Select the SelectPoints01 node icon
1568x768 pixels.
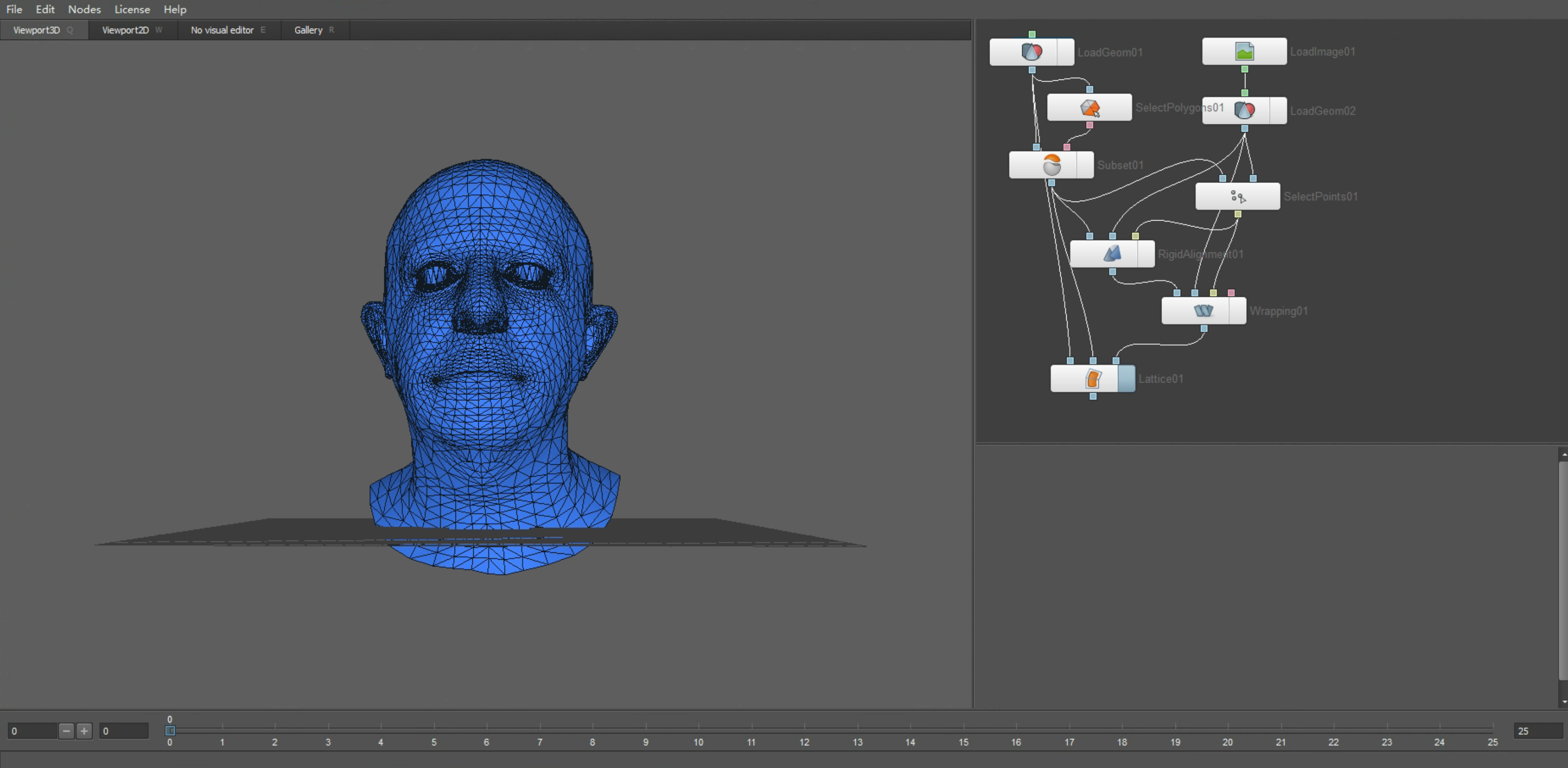(1238, 197)
